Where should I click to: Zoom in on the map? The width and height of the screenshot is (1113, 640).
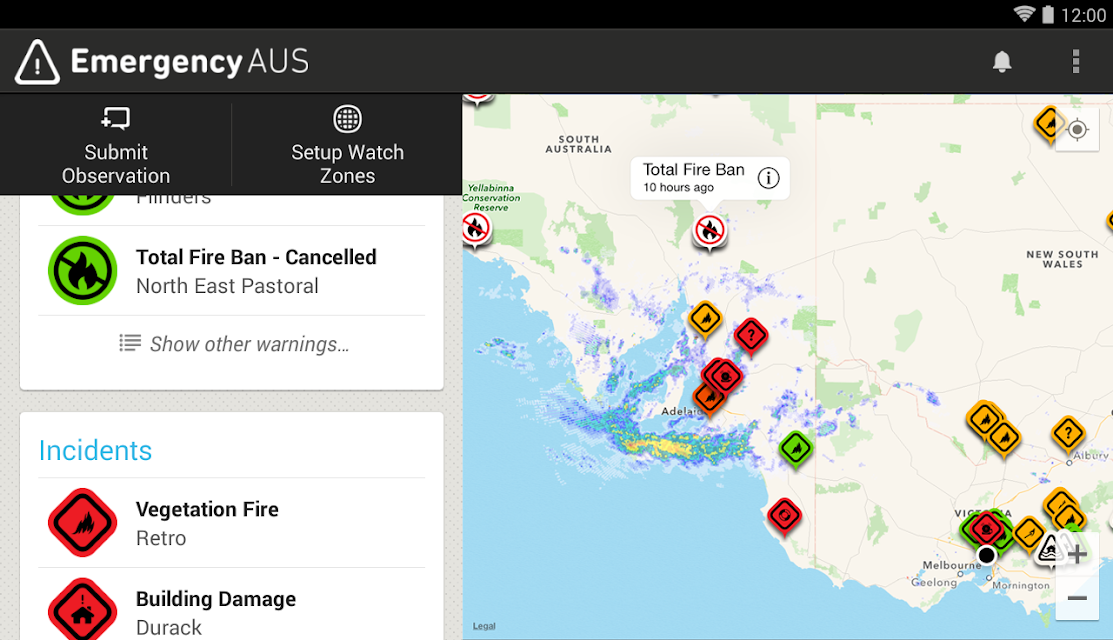1077,554
